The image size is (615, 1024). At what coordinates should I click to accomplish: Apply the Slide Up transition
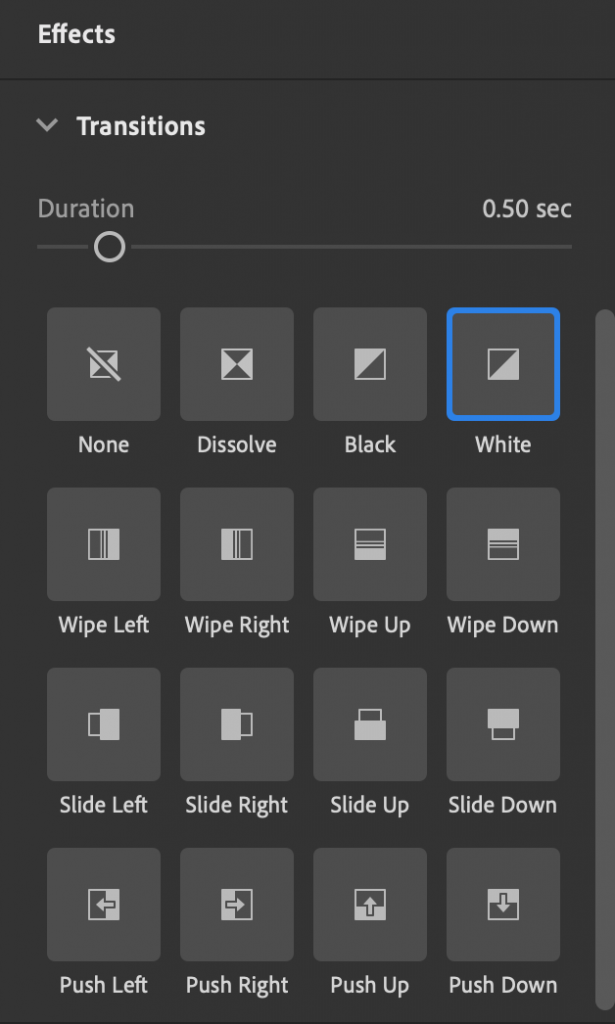click(370, 724)
